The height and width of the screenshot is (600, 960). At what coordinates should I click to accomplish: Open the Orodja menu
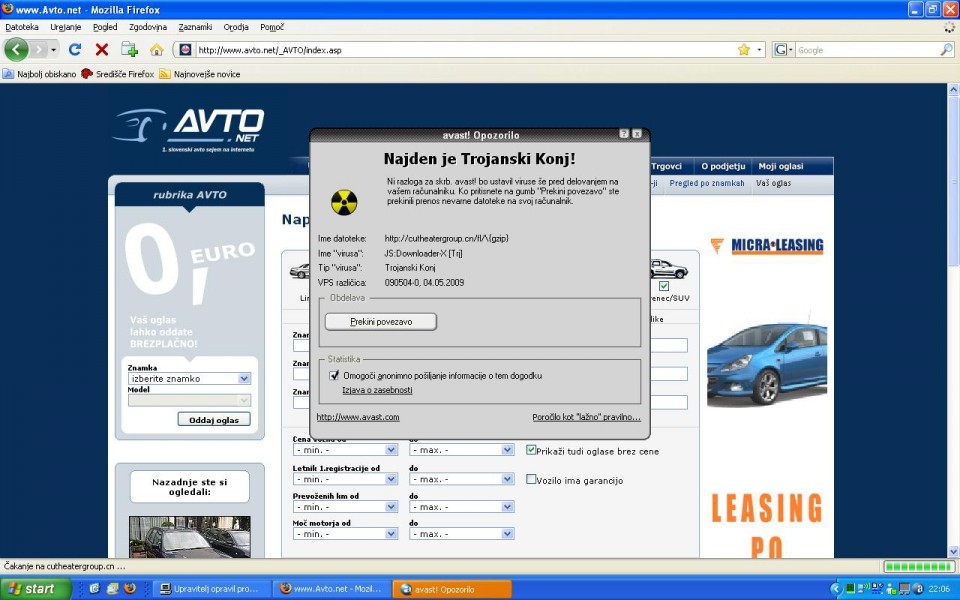(236, 27)
